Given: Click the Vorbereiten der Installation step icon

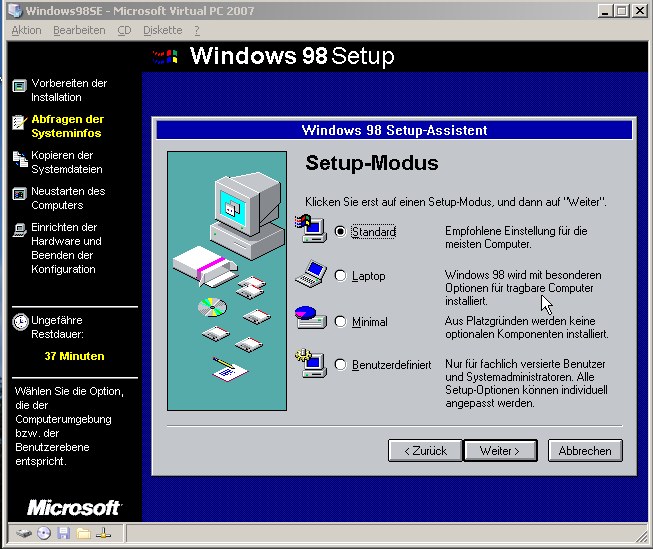Looking at the screenshot, I should point(19,86).
